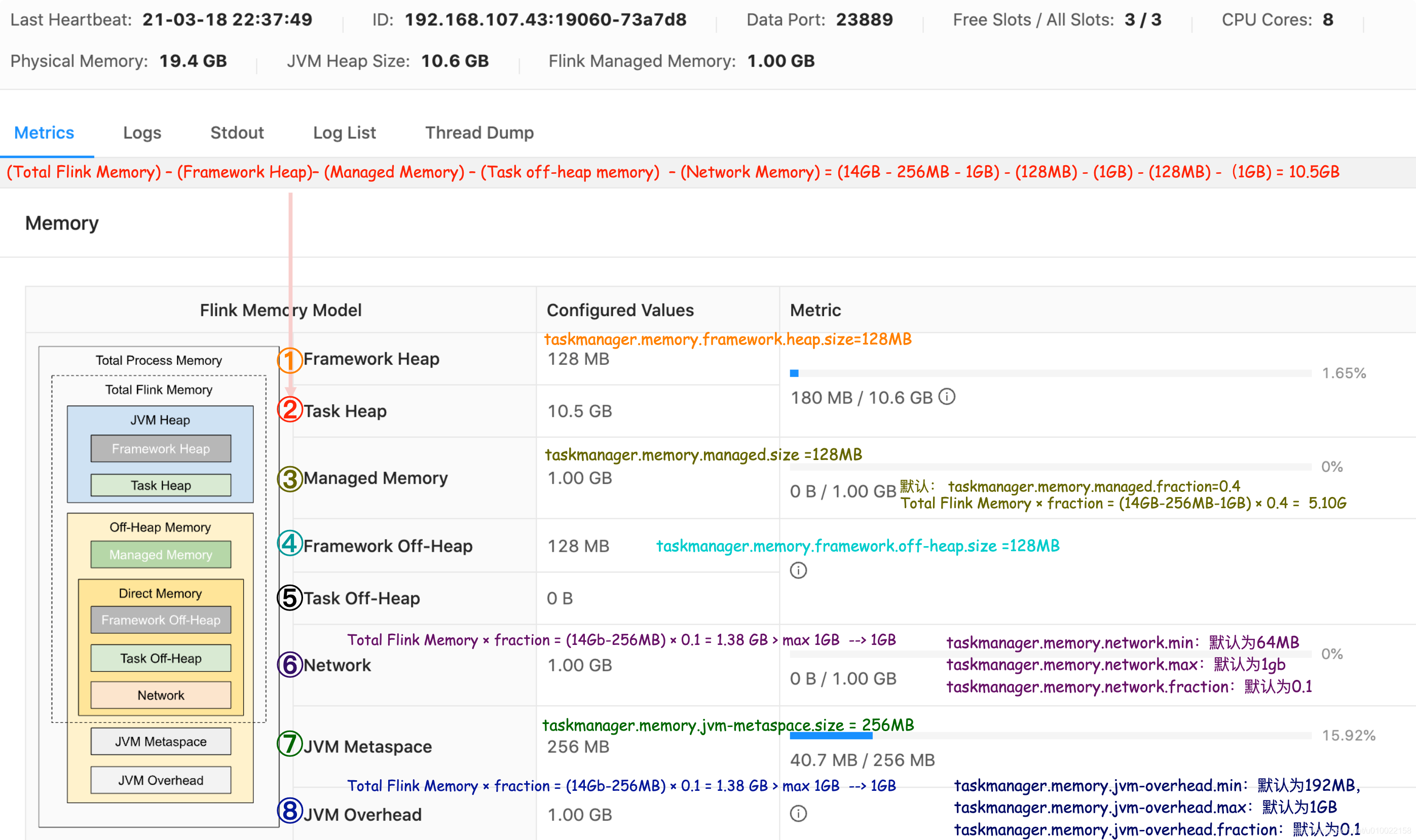Click the 1.65% heap usage percentage

(1344, 373)
